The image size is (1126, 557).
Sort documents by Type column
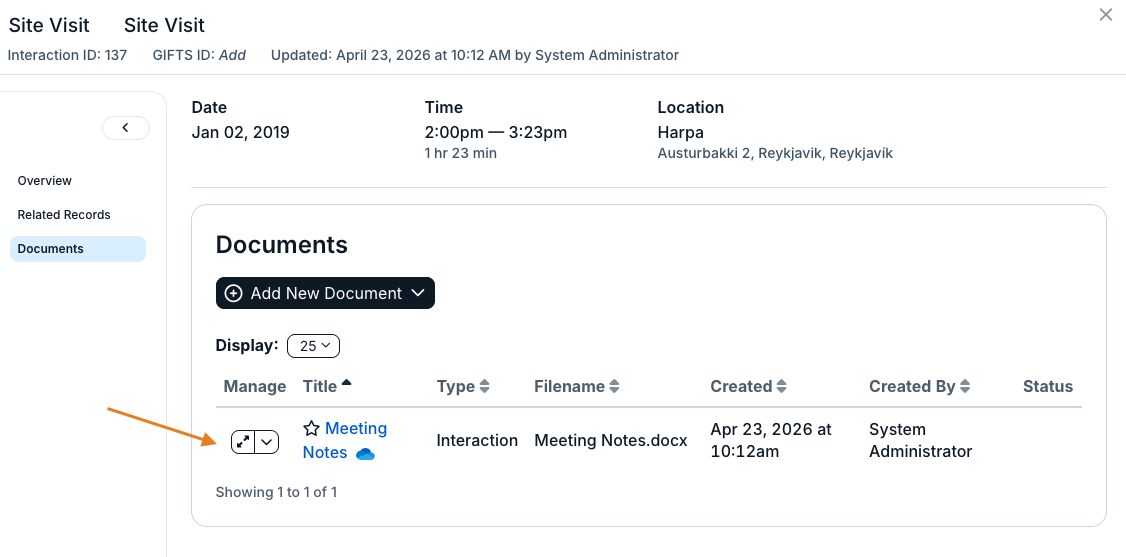[x=463, y=386]
